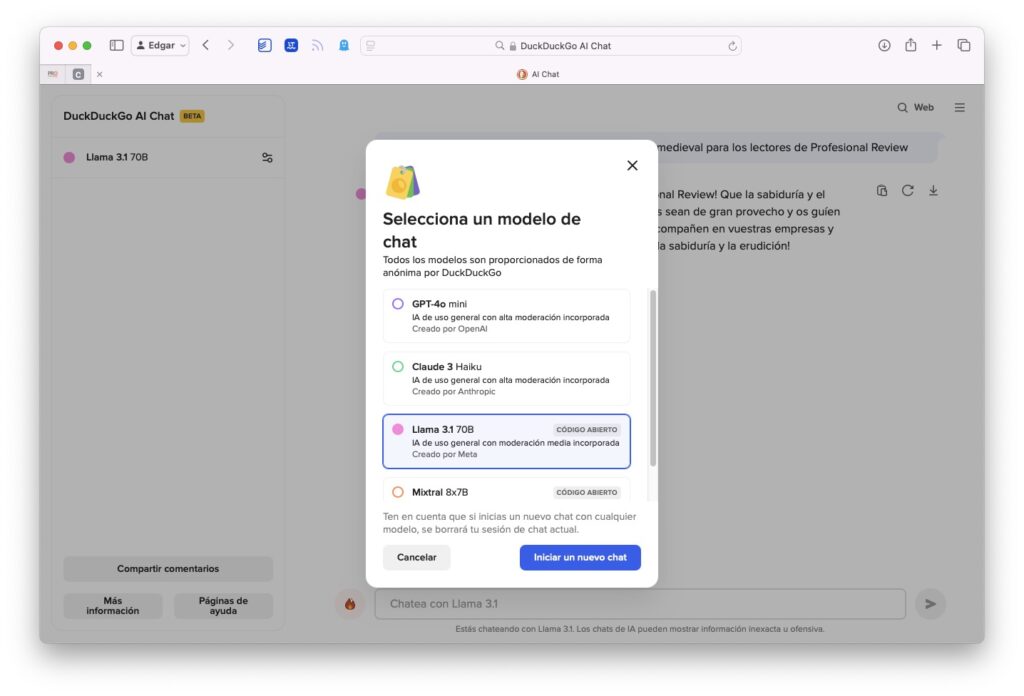1024x696 pixels.
Task: Close the model selection dialog
Action: coord(632,165)
